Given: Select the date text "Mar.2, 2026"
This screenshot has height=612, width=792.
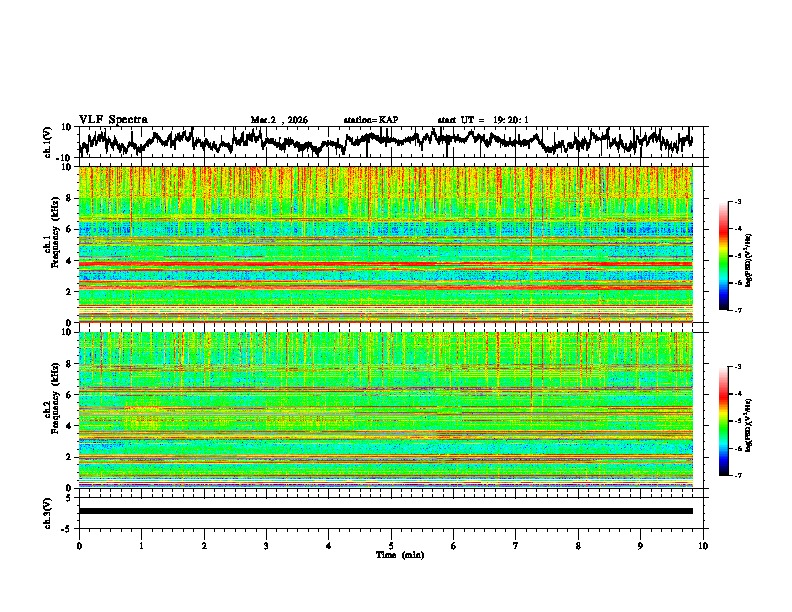Looking at the screenshot, I should tap(279, 120).
